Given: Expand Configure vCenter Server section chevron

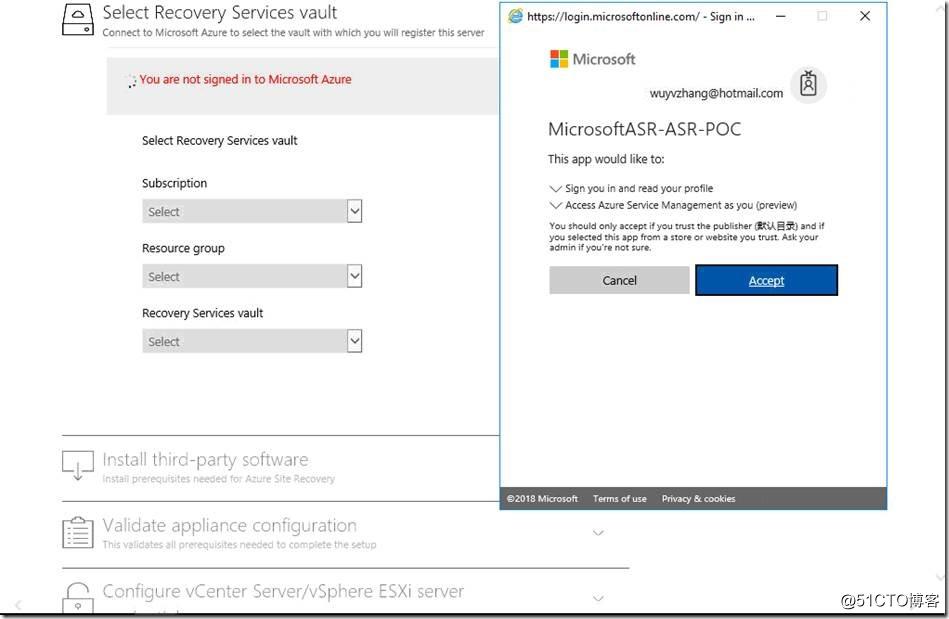Looking at the screenshot, I should 598,598.
